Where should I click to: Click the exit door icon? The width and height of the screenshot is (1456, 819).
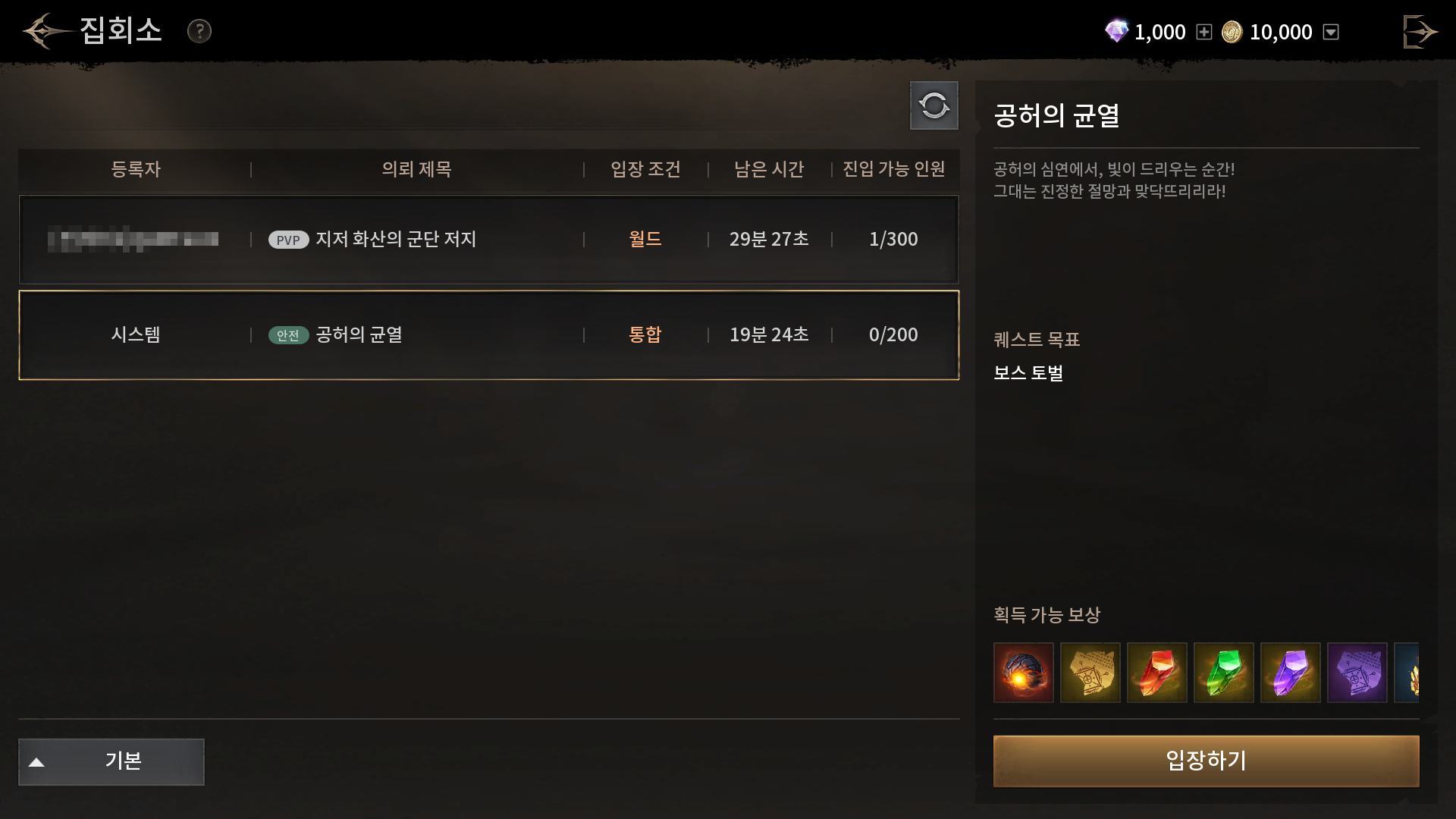(1420, 32)
